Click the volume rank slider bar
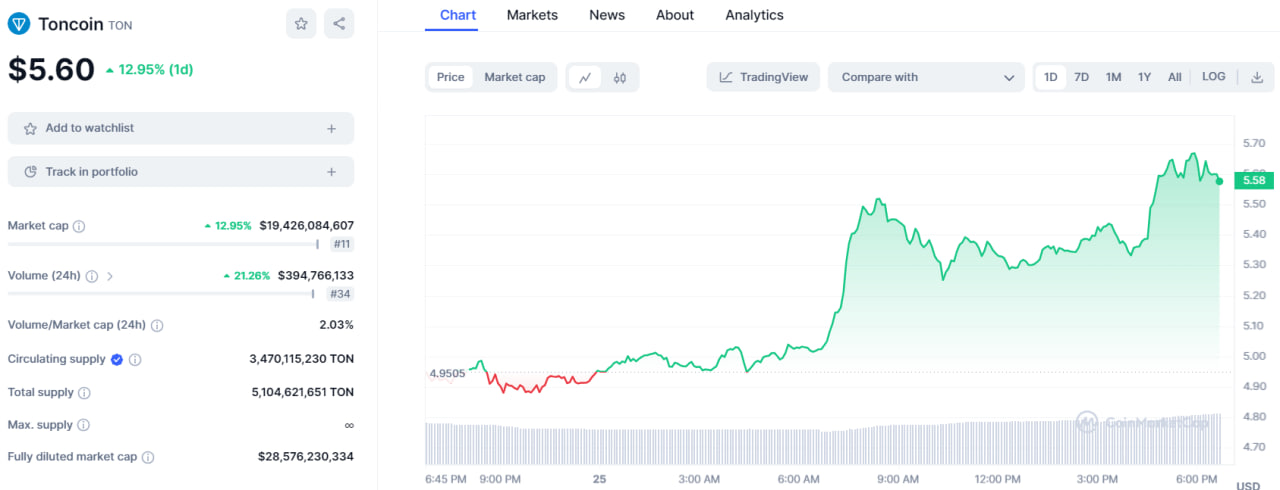This screenshot has height=490, width=1280. point(162,294)
